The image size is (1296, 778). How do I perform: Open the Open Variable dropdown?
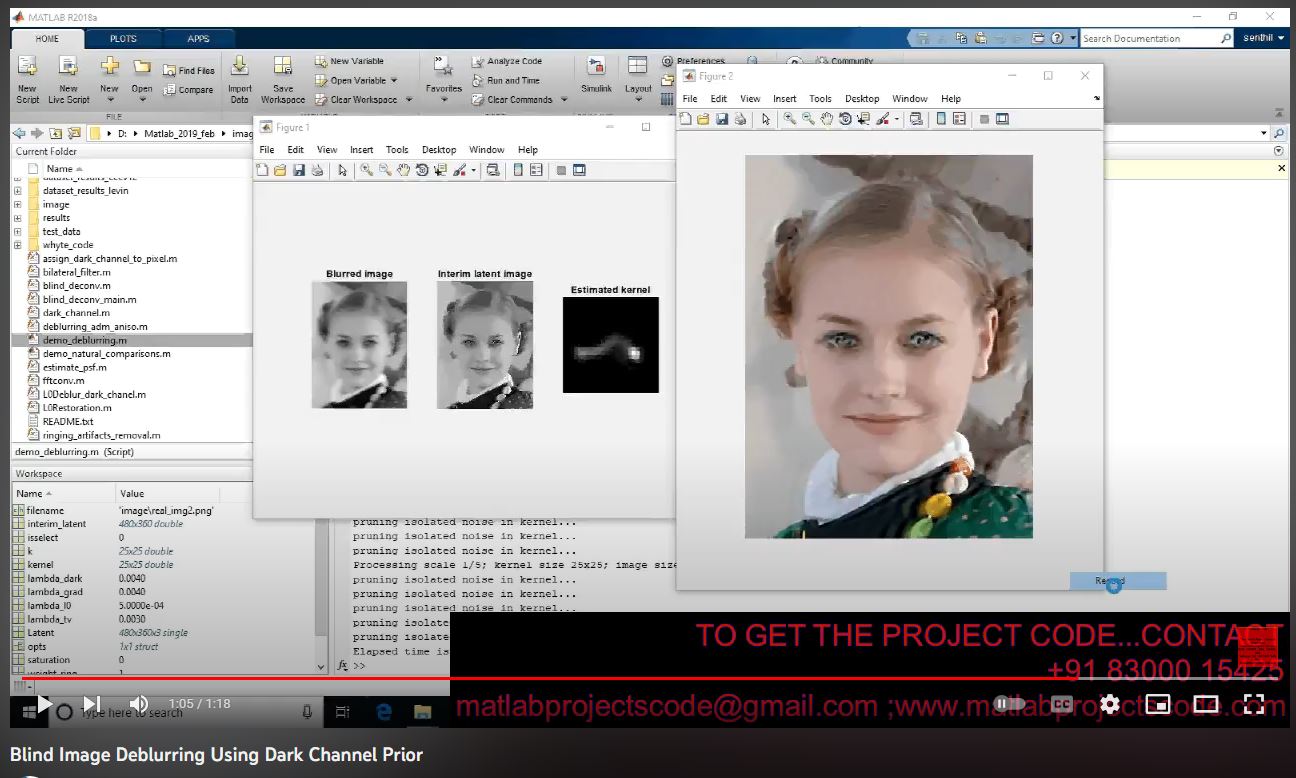[x=393, y=81]
